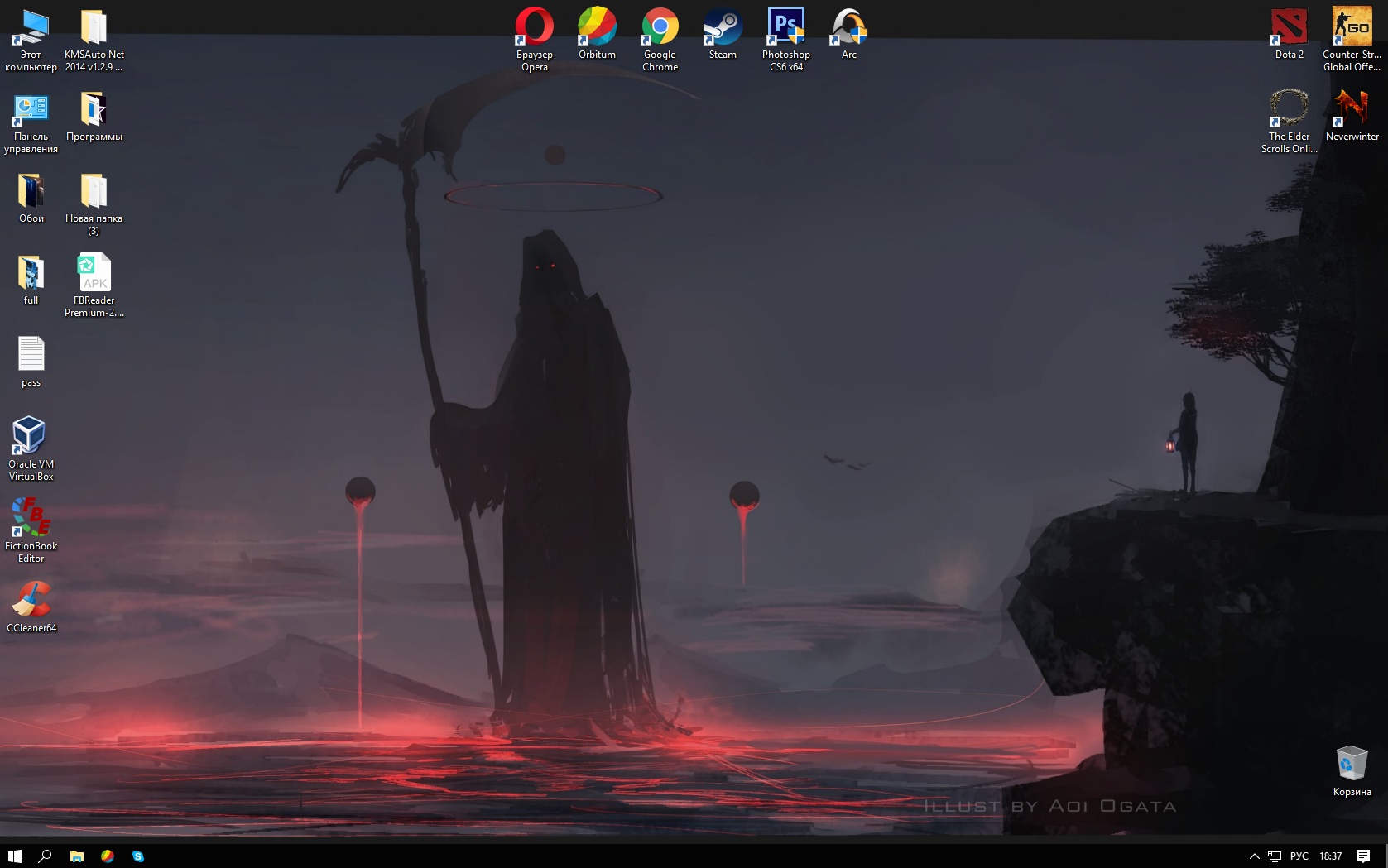Screen dimensions: 1388x868
Task: Select the 'pass' text file
Action: (31, 362)
